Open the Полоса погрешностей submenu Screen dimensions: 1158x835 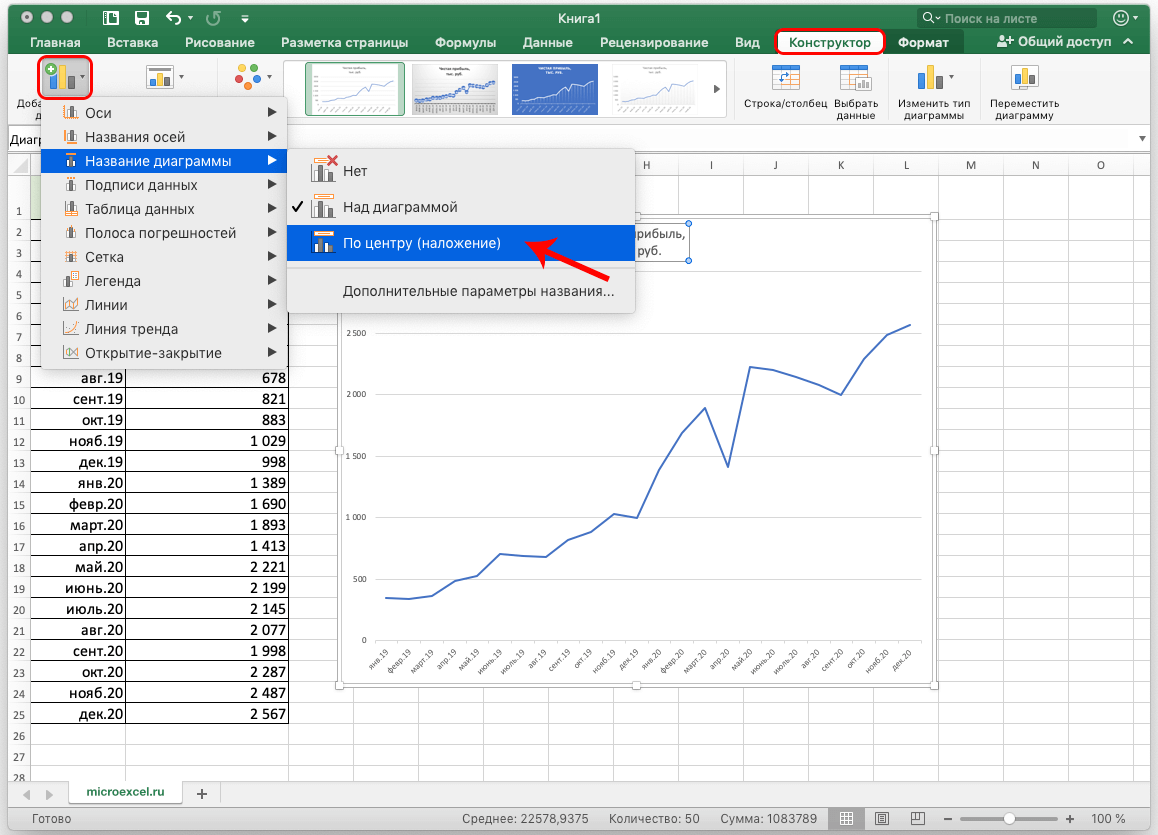click(x=164, y=233)
